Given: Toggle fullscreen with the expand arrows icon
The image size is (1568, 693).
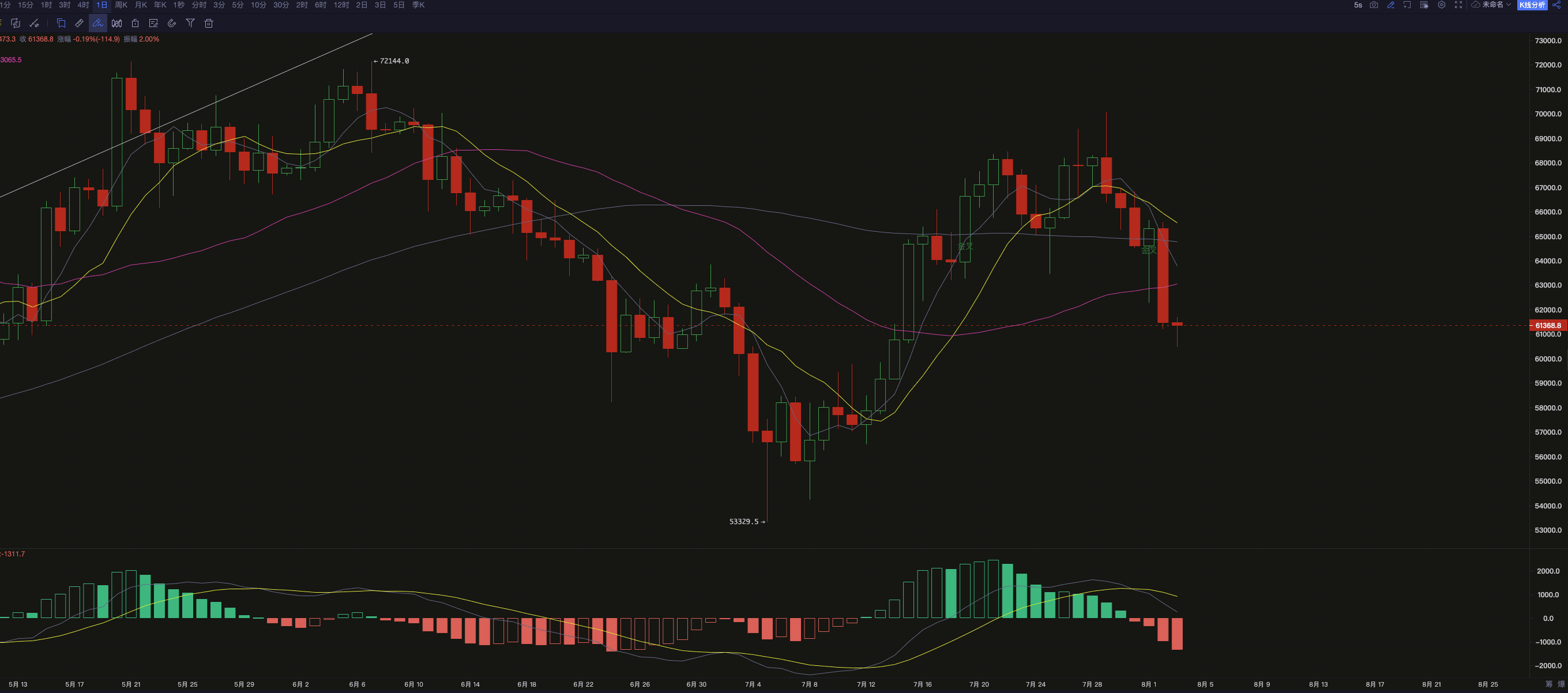Looking at the screenshot, I should (1458, 5).
